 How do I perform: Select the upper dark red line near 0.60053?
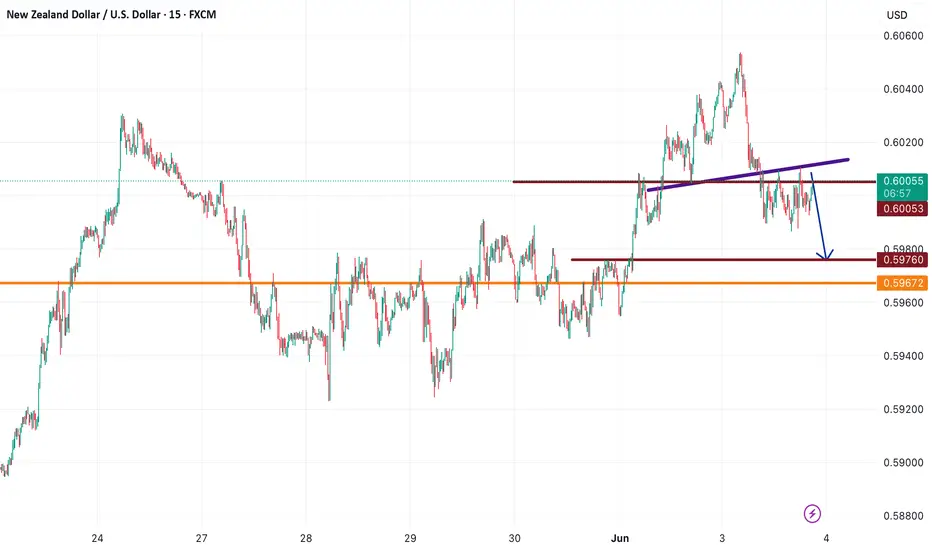pos(694,181)
